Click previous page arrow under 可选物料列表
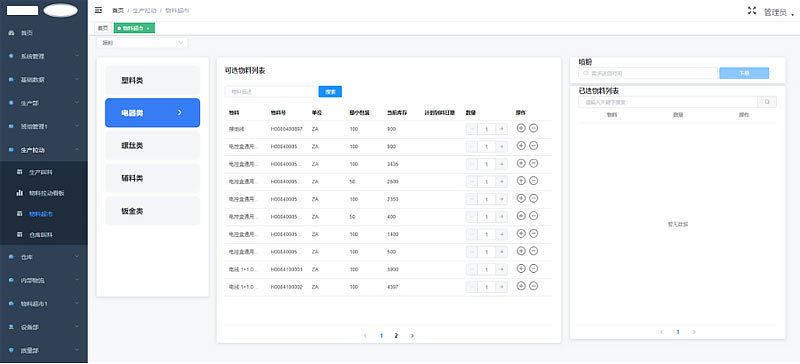The width and height of the screenshot is (800, 364). (x=365, y=335)
